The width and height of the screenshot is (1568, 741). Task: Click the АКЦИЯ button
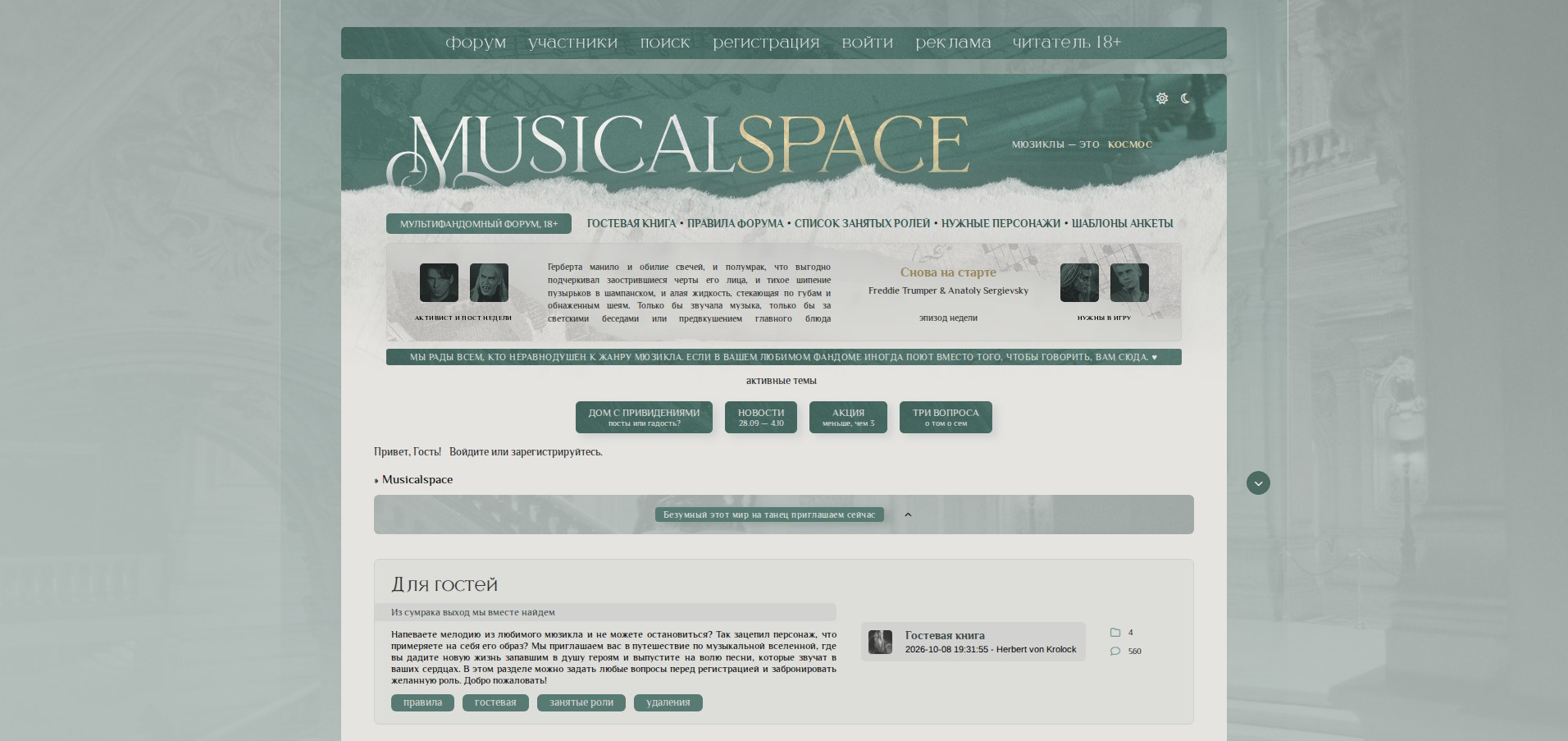tap(848, 417)
